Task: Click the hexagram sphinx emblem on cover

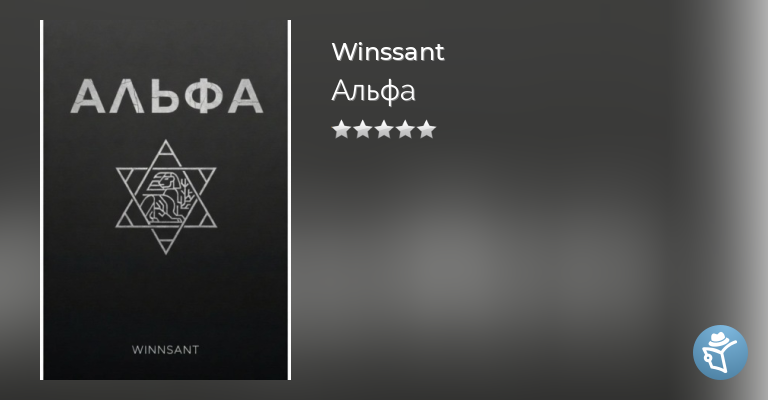Action: pos(166,197)
